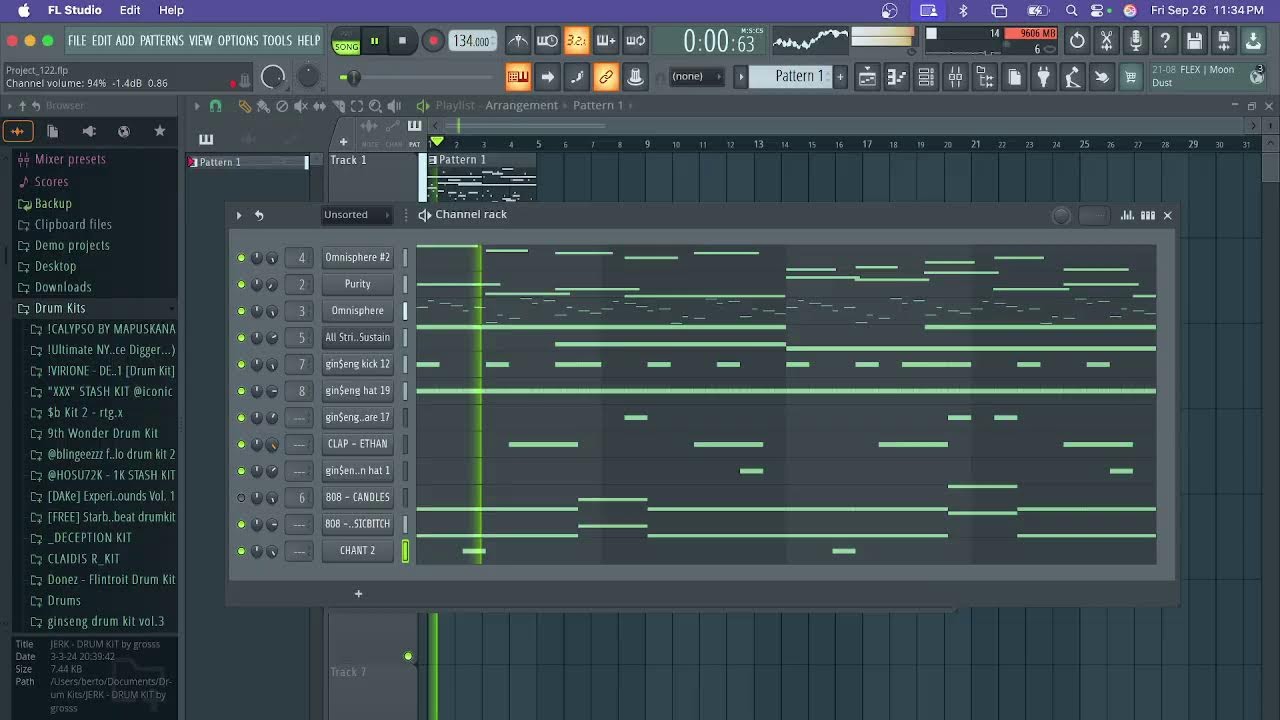Open the OPTIONS menu
Image resolution: width=1280 pixels, height=720 pixels.
[238, 41]
